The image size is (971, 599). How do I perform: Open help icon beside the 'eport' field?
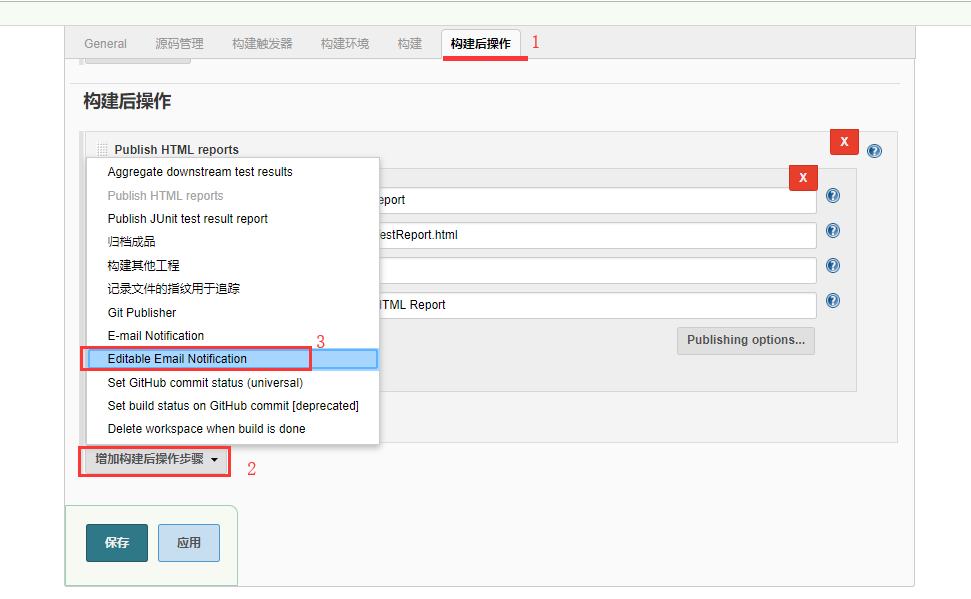tap(833, 196)
